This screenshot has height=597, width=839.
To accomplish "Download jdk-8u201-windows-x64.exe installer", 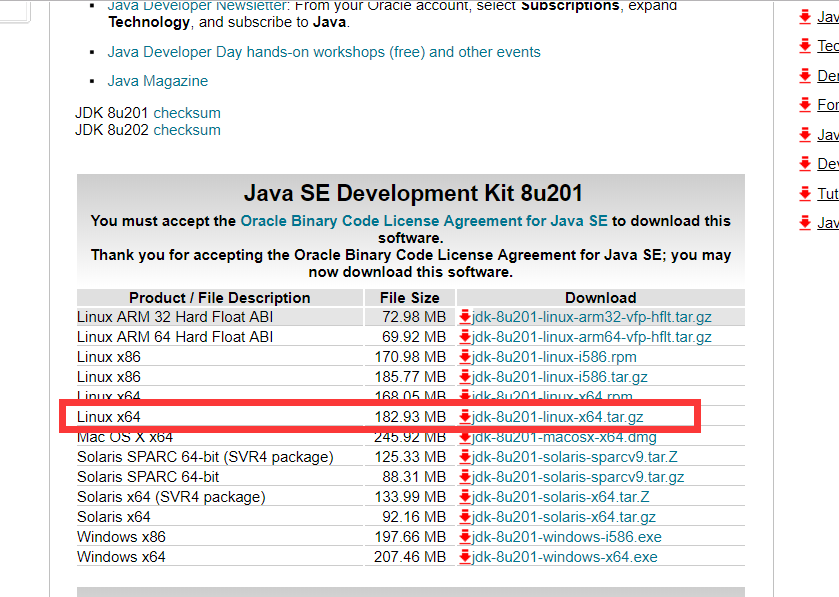I will pos(565,557).
